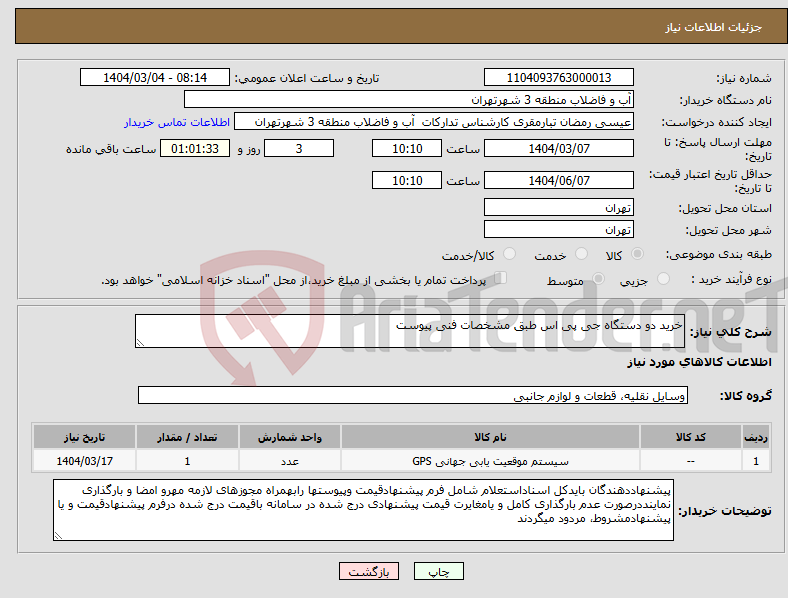Viewport: 788px width, 598px height.
Task: Select the کالا radio button
Action: point(637,254)
